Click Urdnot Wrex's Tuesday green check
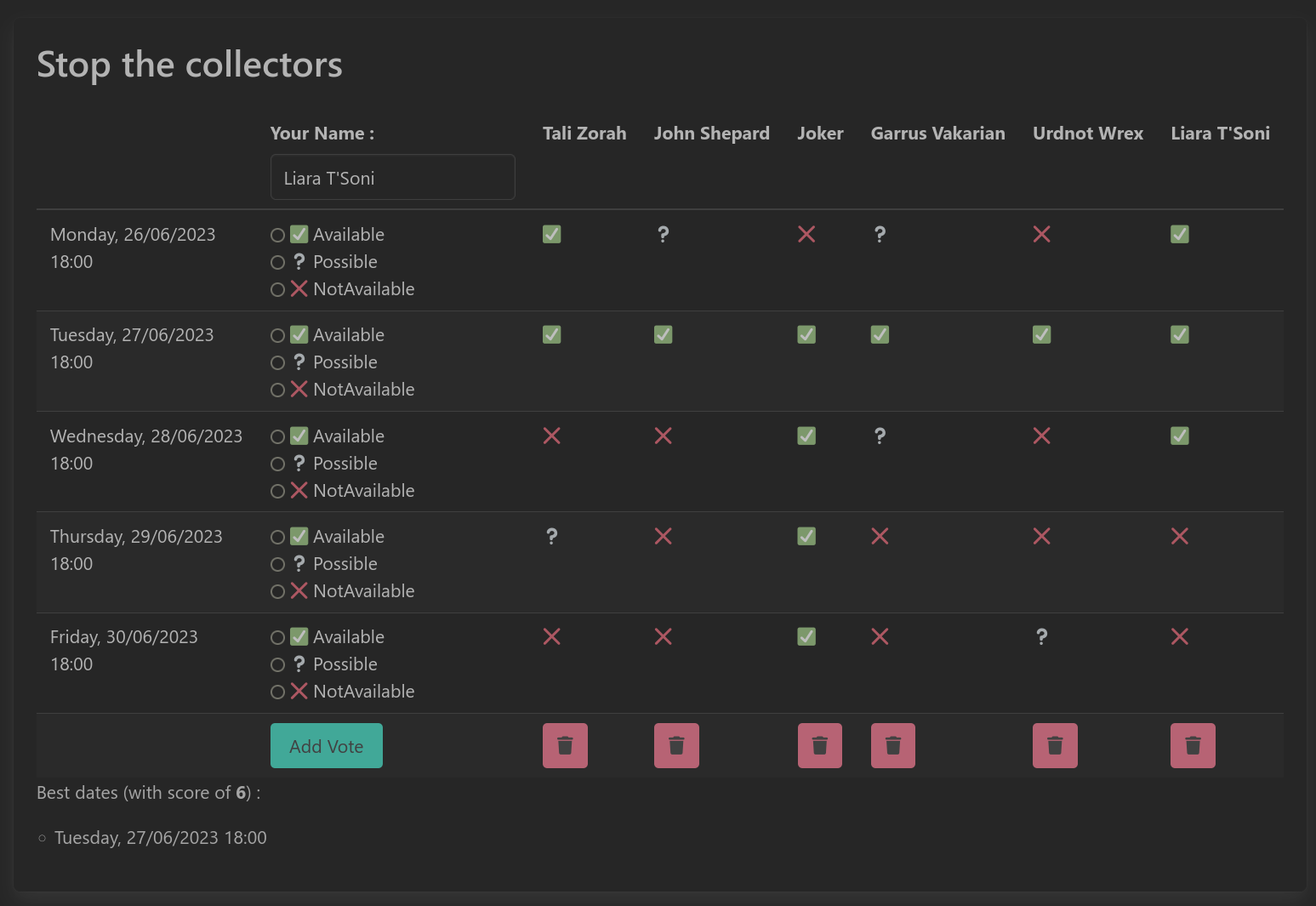Screen dimensions: 1316x906 point(1042,334)
